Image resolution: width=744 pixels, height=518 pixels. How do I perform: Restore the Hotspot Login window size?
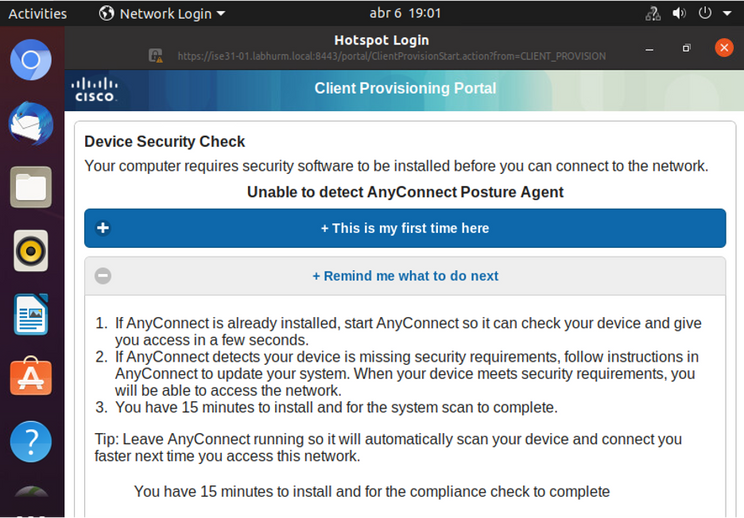click(x=687, y=48)
